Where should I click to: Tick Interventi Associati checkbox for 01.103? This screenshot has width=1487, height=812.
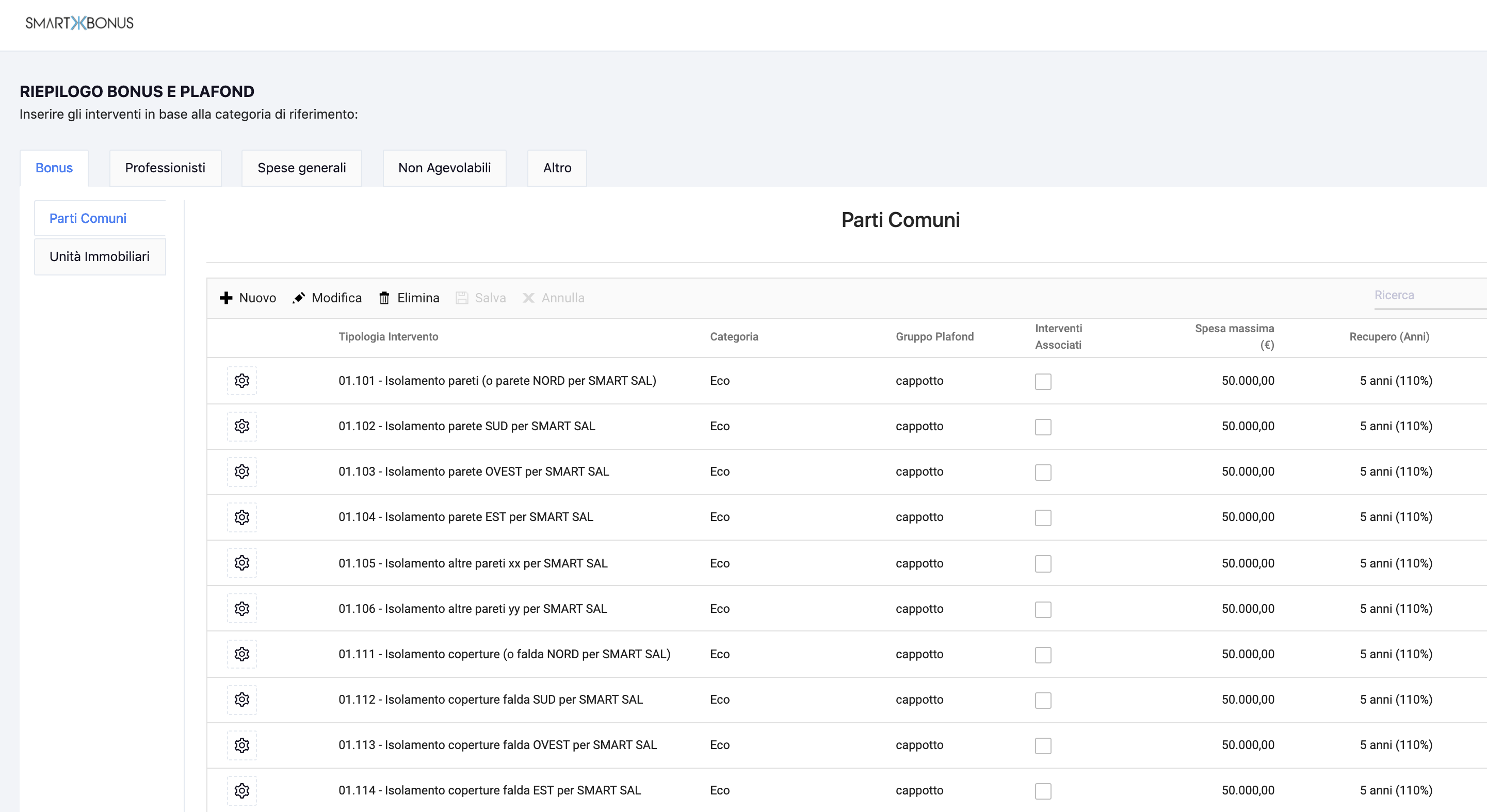click(1043, 473)
